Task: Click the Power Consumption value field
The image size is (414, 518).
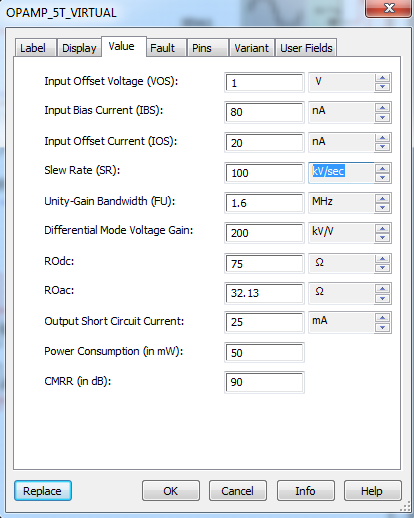Action: 264,353
